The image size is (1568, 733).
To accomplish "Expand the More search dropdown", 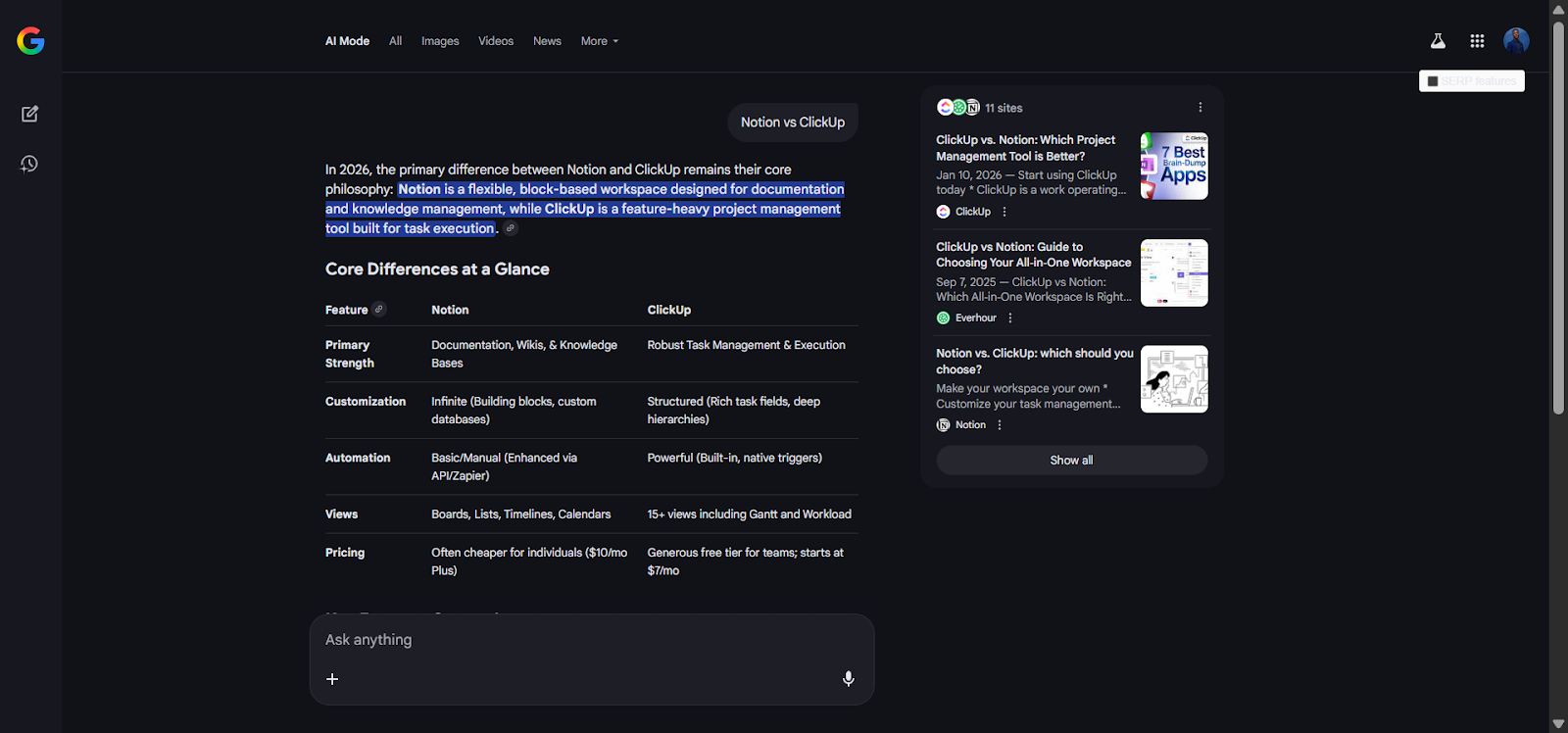I will [x=600, y=41].
